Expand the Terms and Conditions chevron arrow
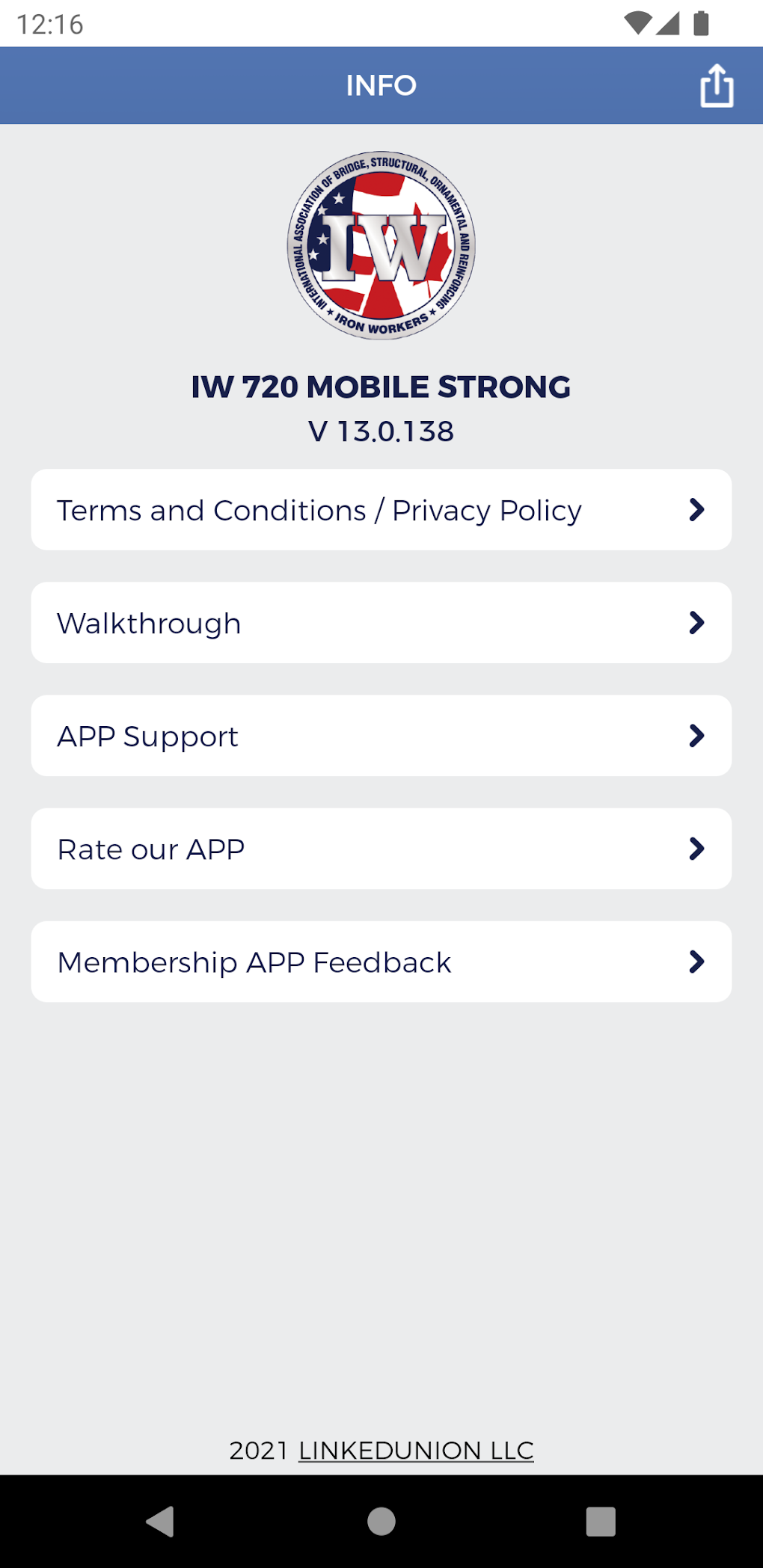The height and width of the screenshot is (1568, 763). click(x=696, y=510)
